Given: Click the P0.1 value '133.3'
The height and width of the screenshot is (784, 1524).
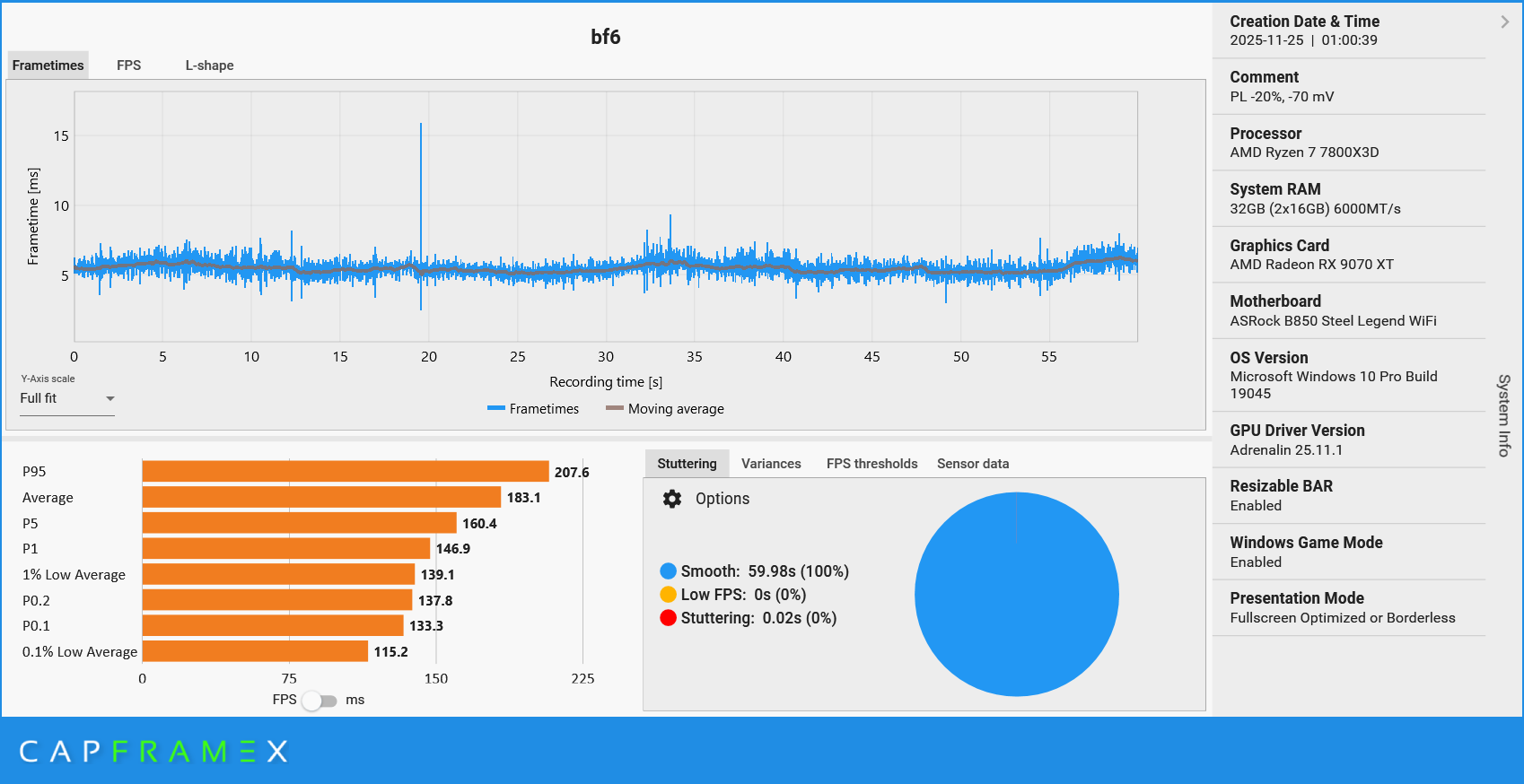Looking at the screenshot, I should coord(426,626).
